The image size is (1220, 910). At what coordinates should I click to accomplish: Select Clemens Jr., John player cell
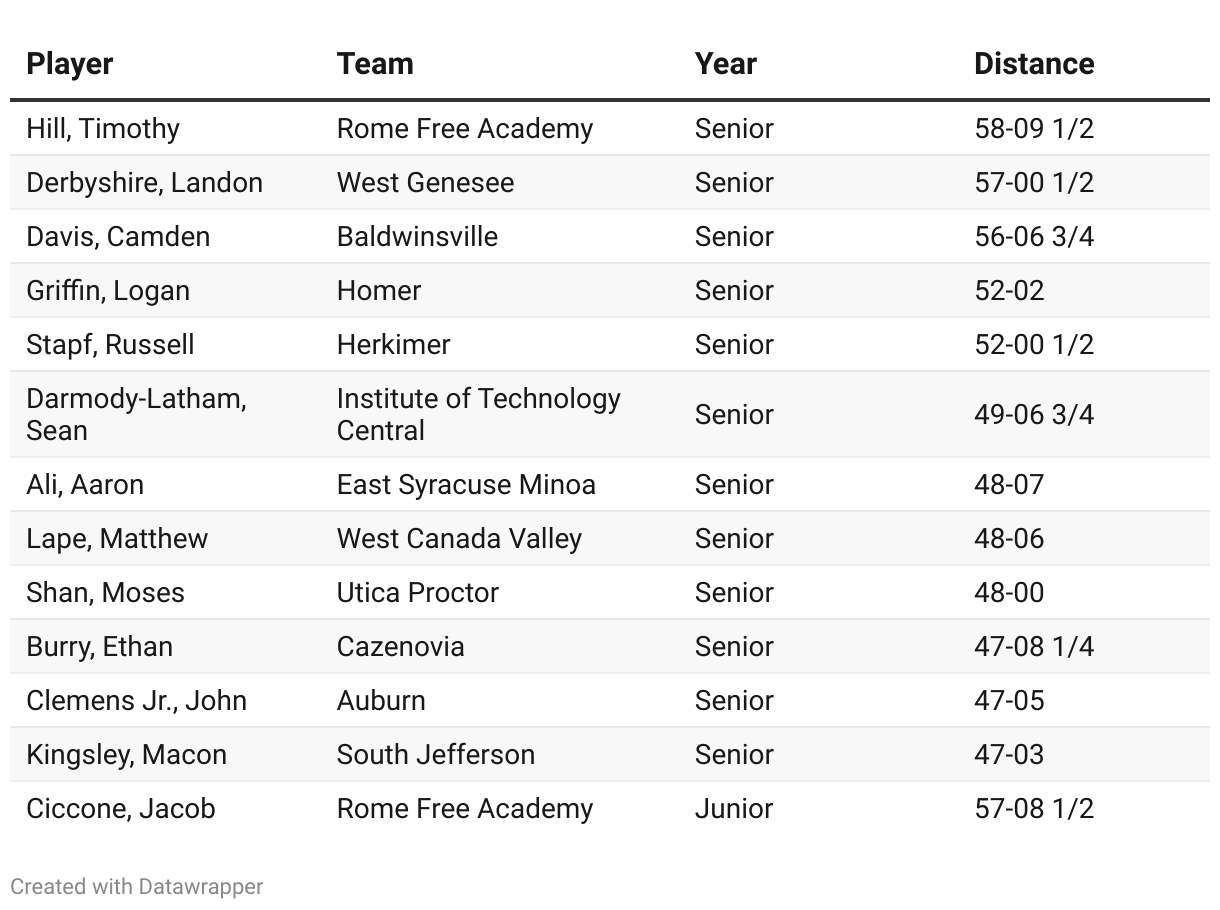tap(136, 701)
